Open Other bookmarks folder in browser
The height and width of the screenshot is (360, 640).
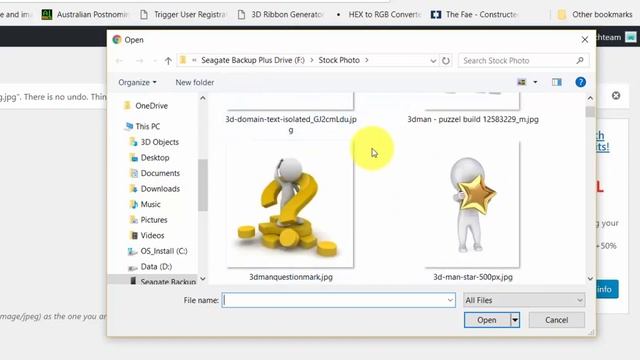tap(595, 14)
